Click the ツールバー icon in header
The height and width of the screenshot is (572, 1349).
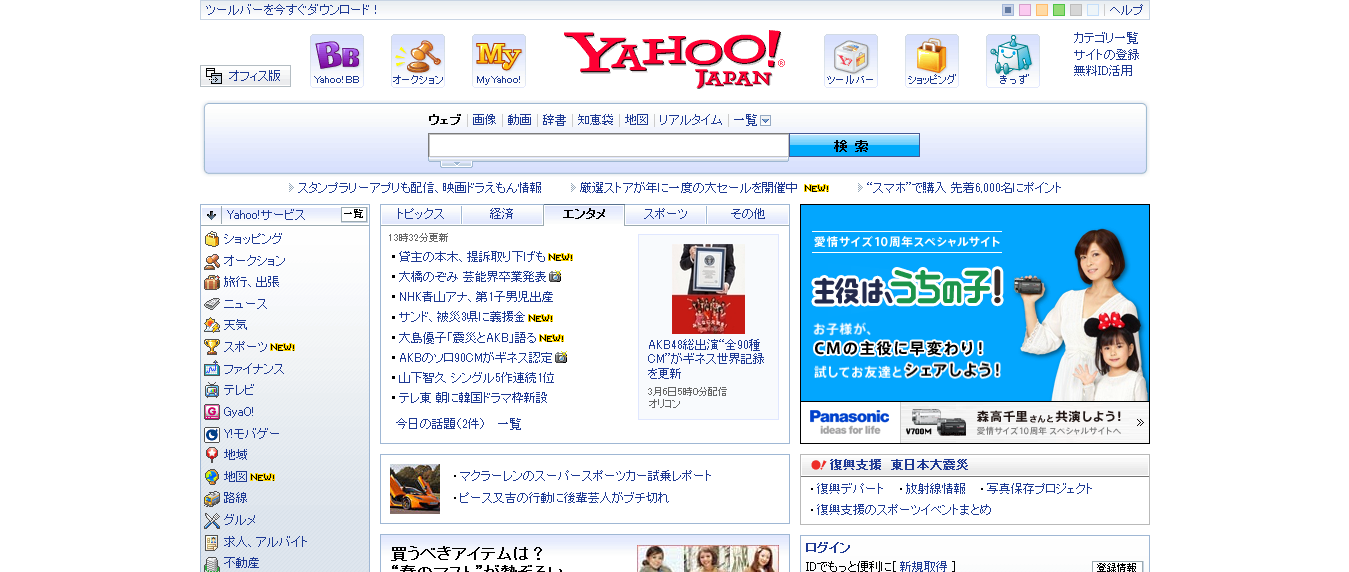pyautogui.click(x=851, y=61)
